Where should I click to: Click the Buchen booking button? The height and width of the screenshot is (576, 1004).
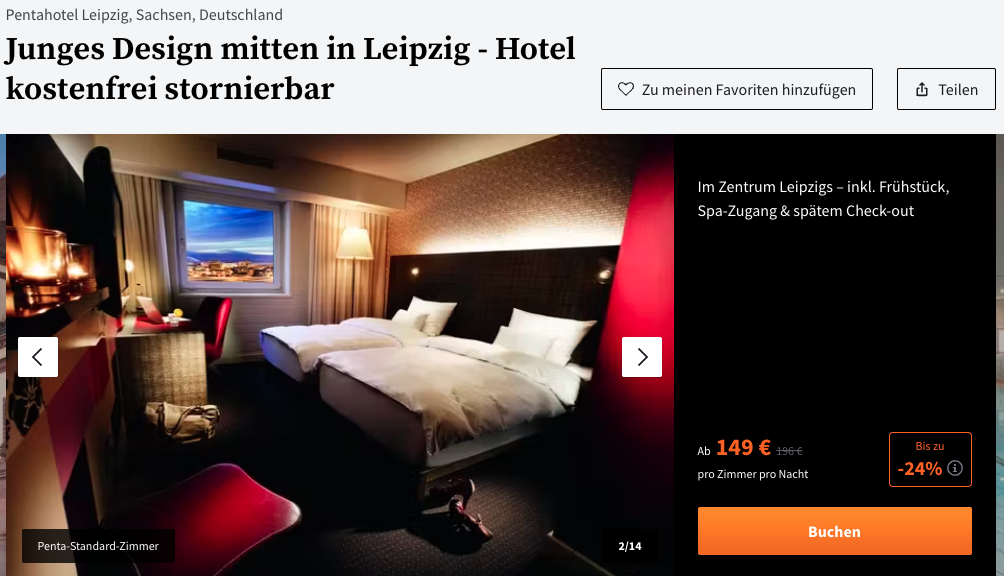tap(834, 531)
